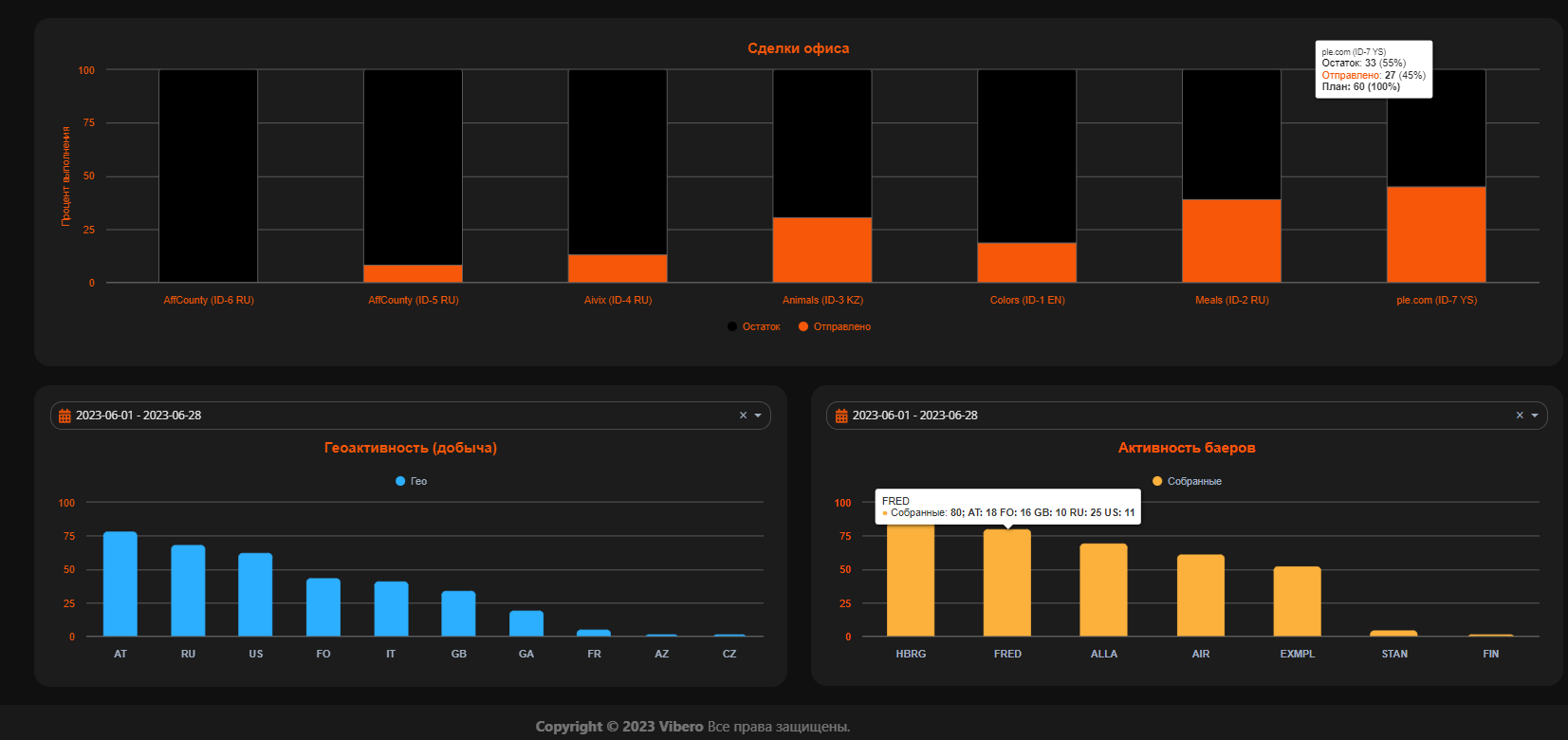Screen dimensions: 1568x740
Task: Click the AZ label on geo chart
Action: pyautogui.click(x=662, y=654)
